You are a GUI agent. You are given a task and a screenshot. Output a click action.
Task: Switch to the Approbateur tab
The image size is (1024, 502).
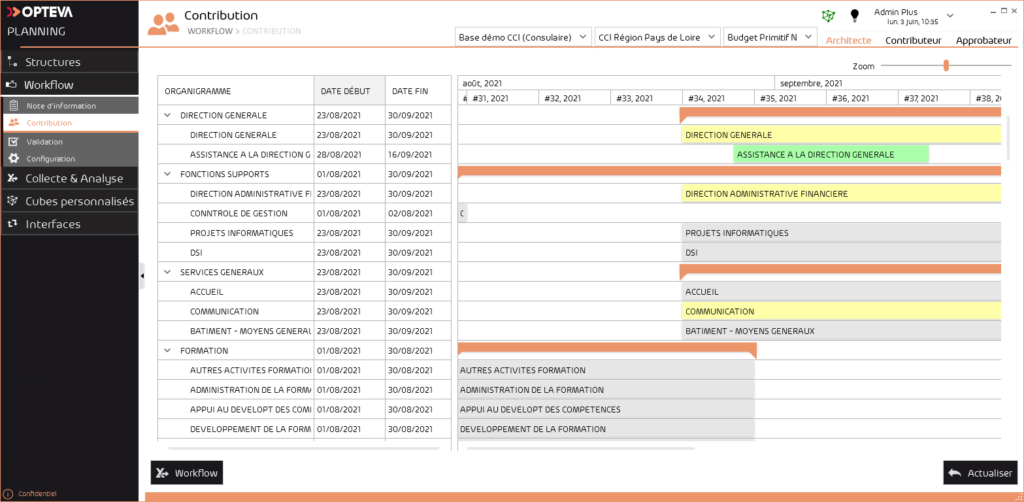pyautogui.click(x=983, y=40)
